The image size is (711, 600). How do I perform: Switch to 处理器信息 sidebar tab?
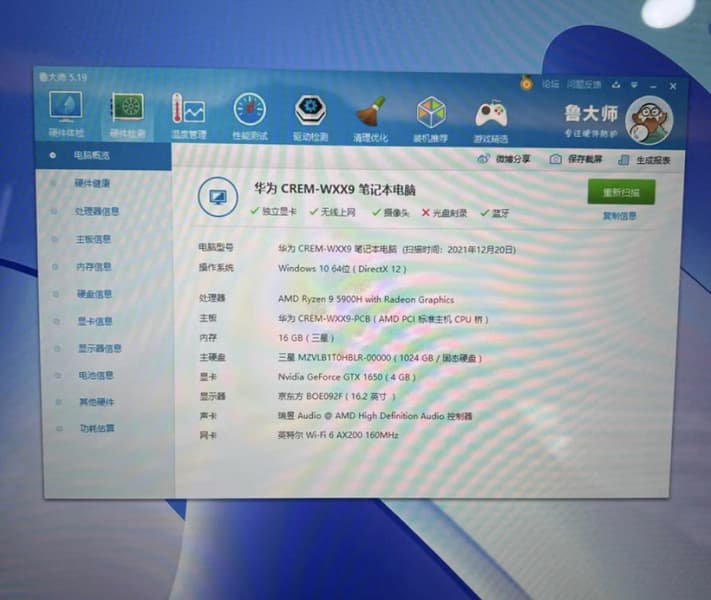click(97, 212)
